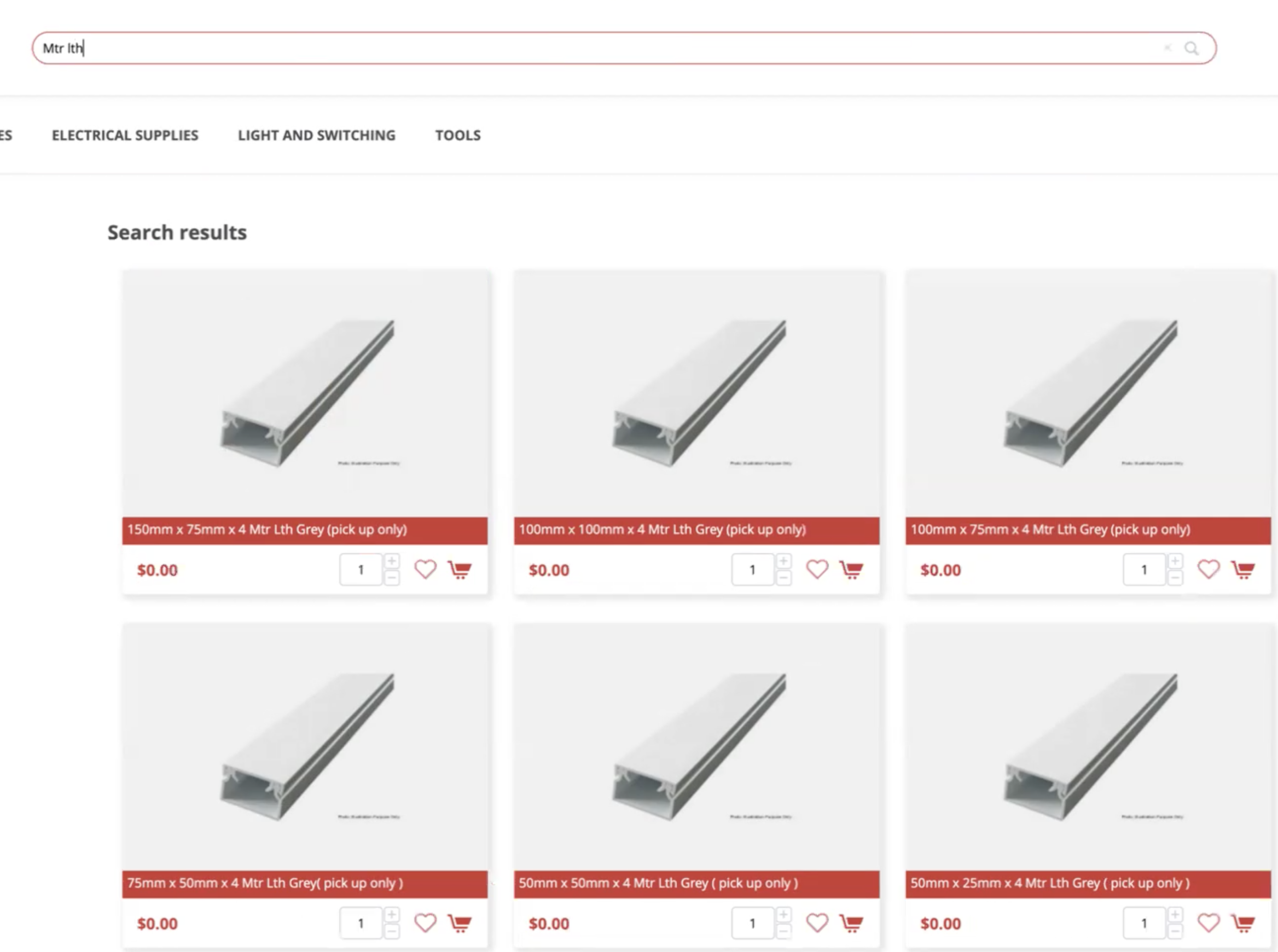
Task: Open 50mm x 50mm x 4 Mtr Lth product title
Action: (x=659, y=884)
